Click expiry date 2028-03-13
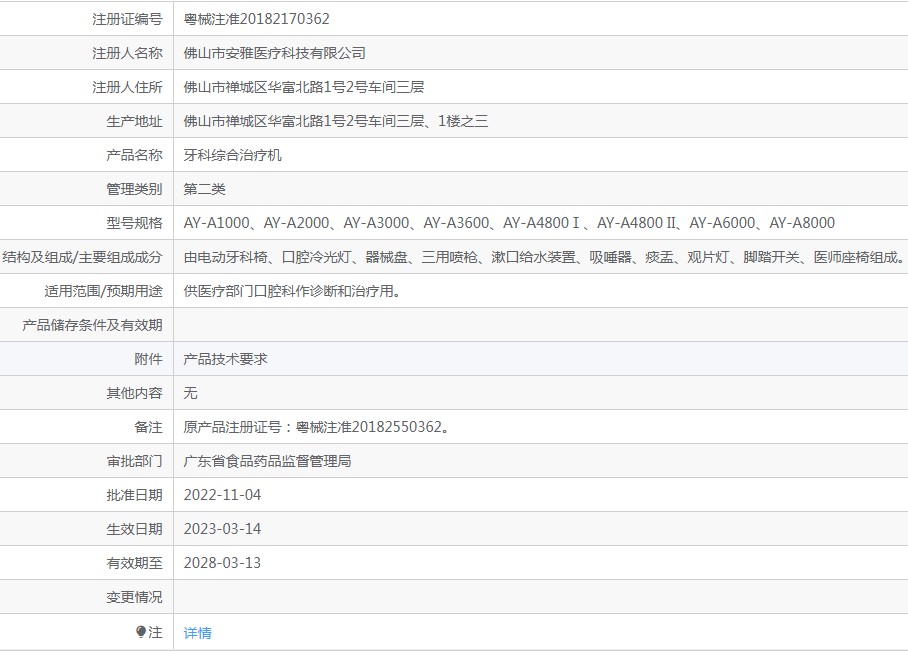This screenshot has width=908, height=656. [x=222, y=563]
